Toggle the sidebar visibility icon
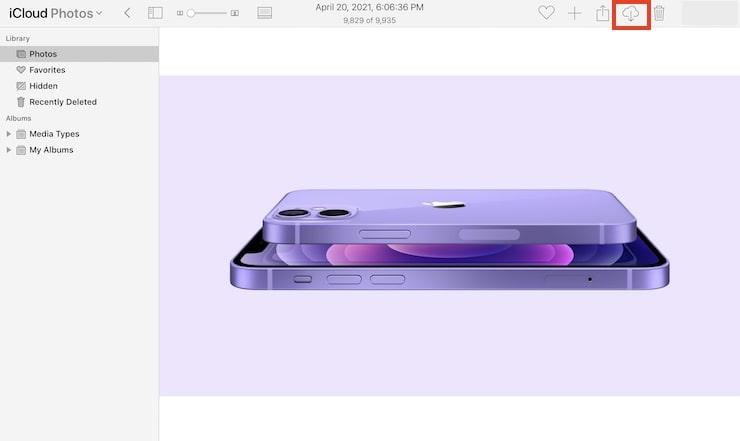This screenshot has height=441, width=740. coord(155,13)
